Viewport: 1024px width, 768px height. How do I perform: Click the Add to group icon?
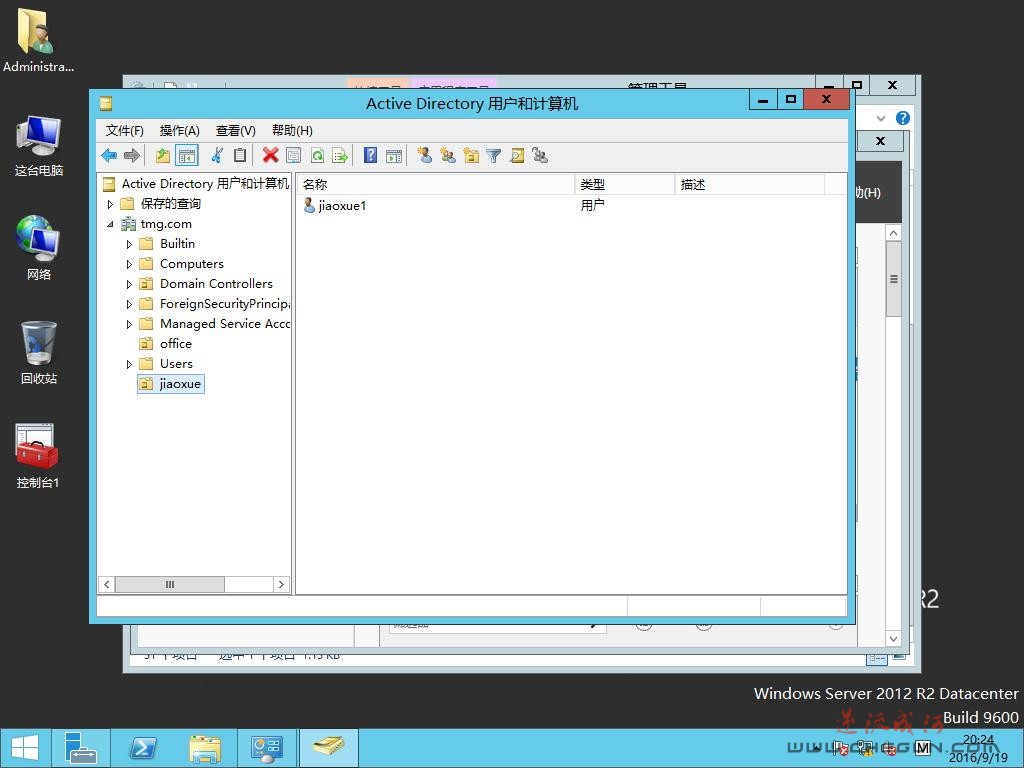click(539, 155)
